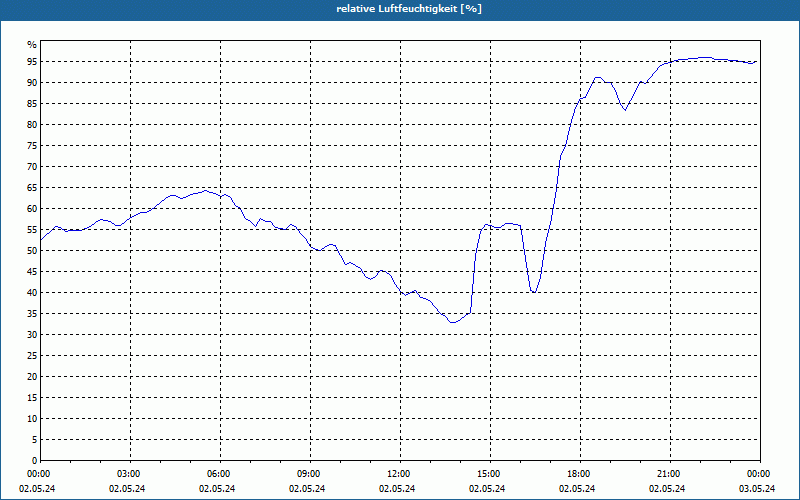
Task: Click the 09:00 time label on X axis
Action: tap(310, 474)
